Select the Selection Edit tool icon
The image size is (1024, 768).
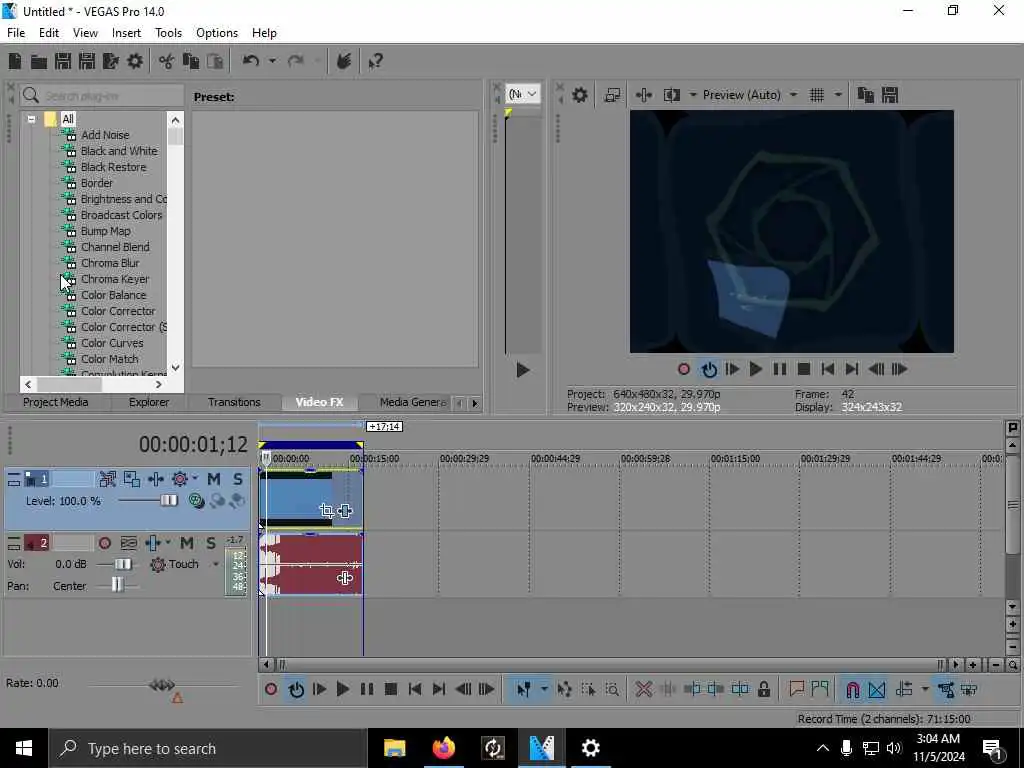(588, 689)
